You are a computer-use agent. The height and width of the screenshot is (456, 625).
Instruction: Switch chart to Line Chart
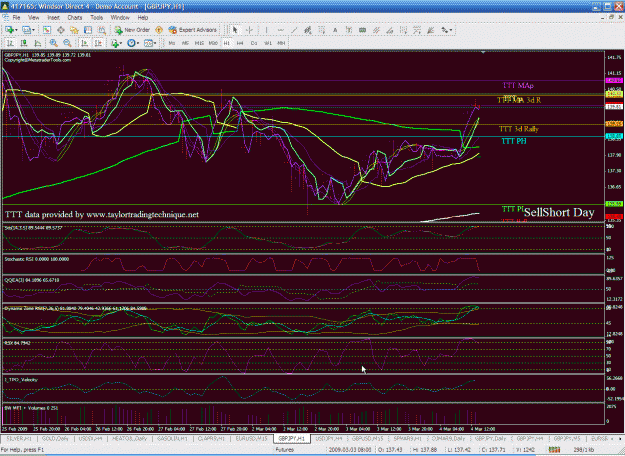click(37, 43)
